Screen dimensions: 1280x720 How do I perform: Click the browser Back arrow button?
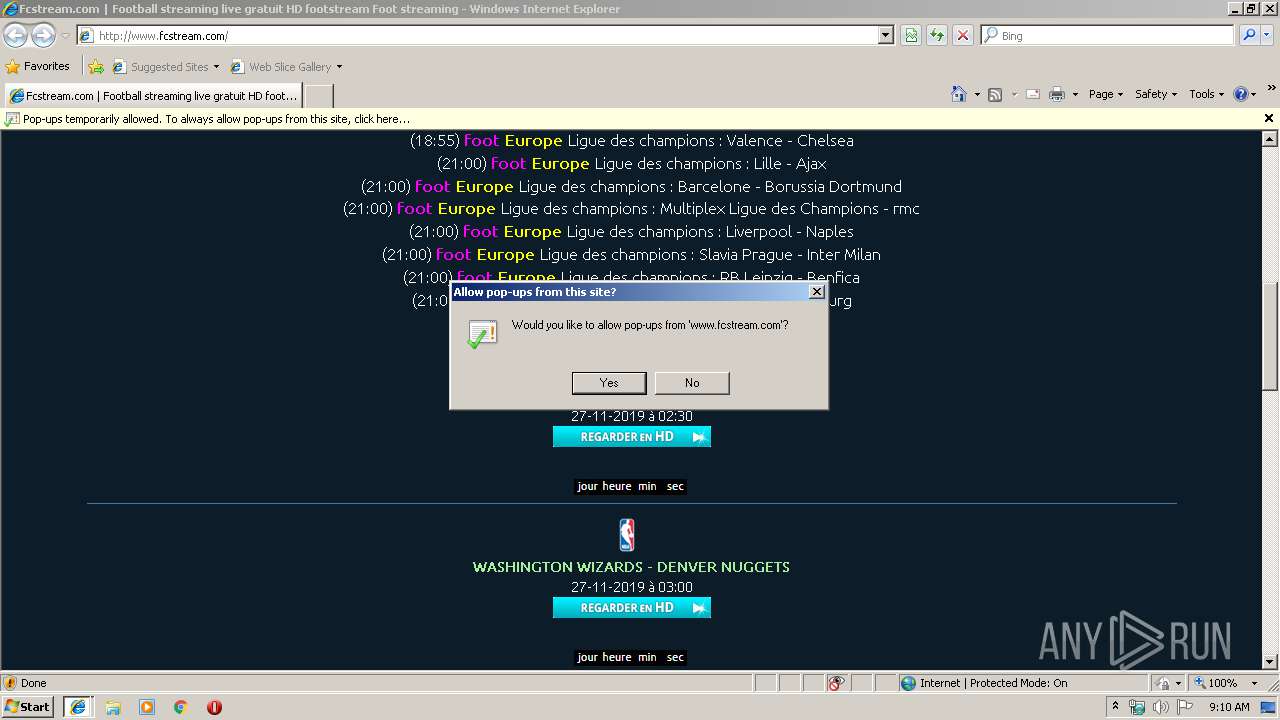click(16, 35)
